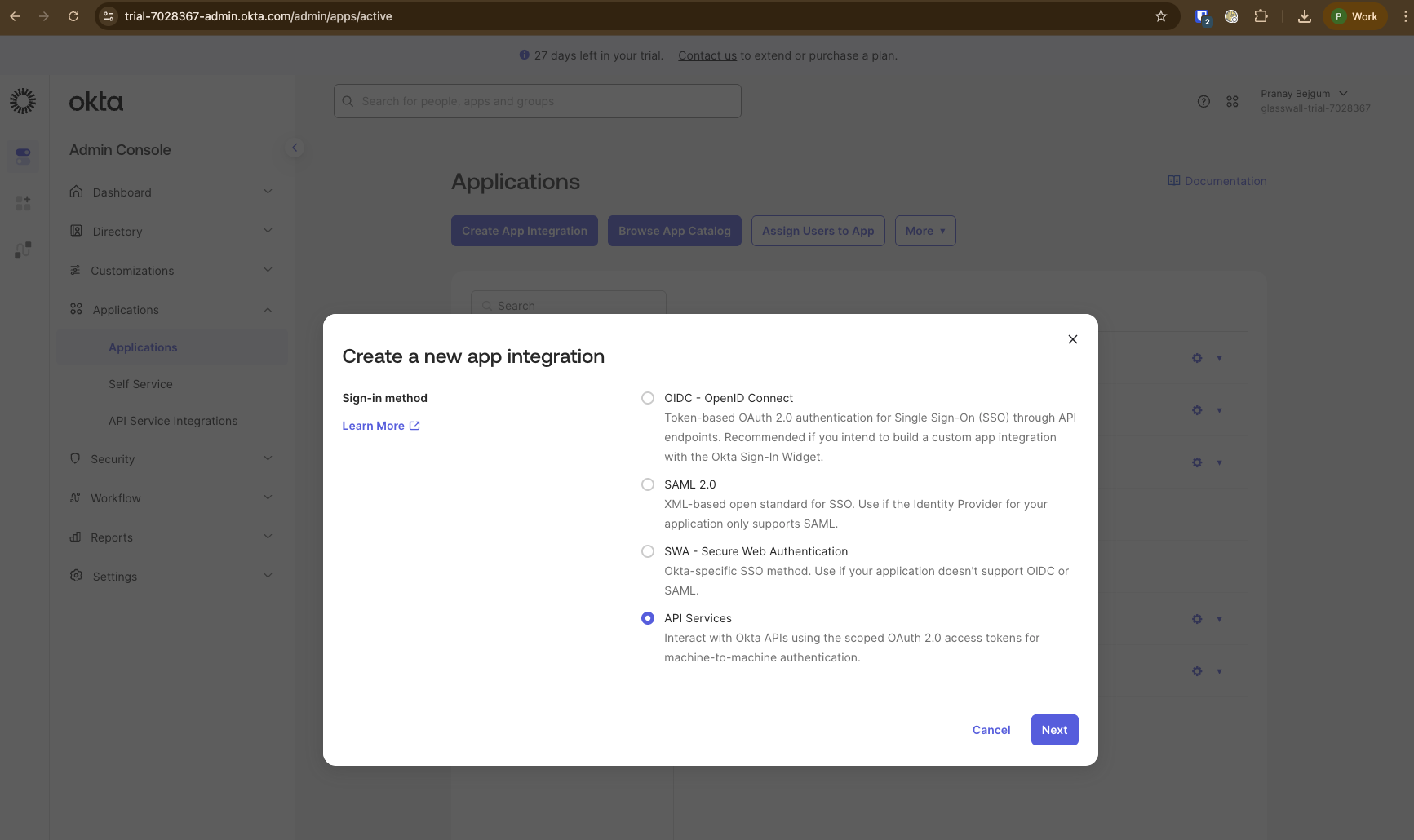The image size is (1414, 840).
Task: Expand the Workflow menu chevron
Action: tap(268, 497)
